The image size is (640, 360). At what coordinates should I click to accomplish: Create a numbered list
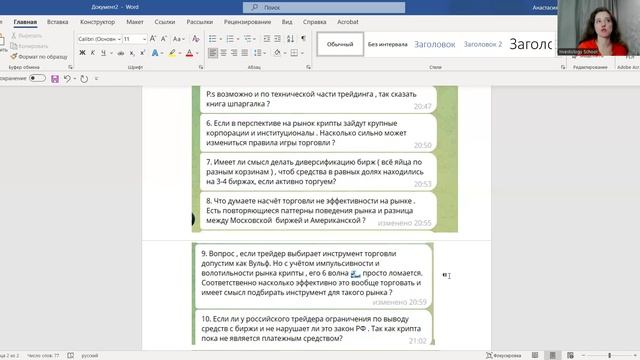[x=230, y=39]
